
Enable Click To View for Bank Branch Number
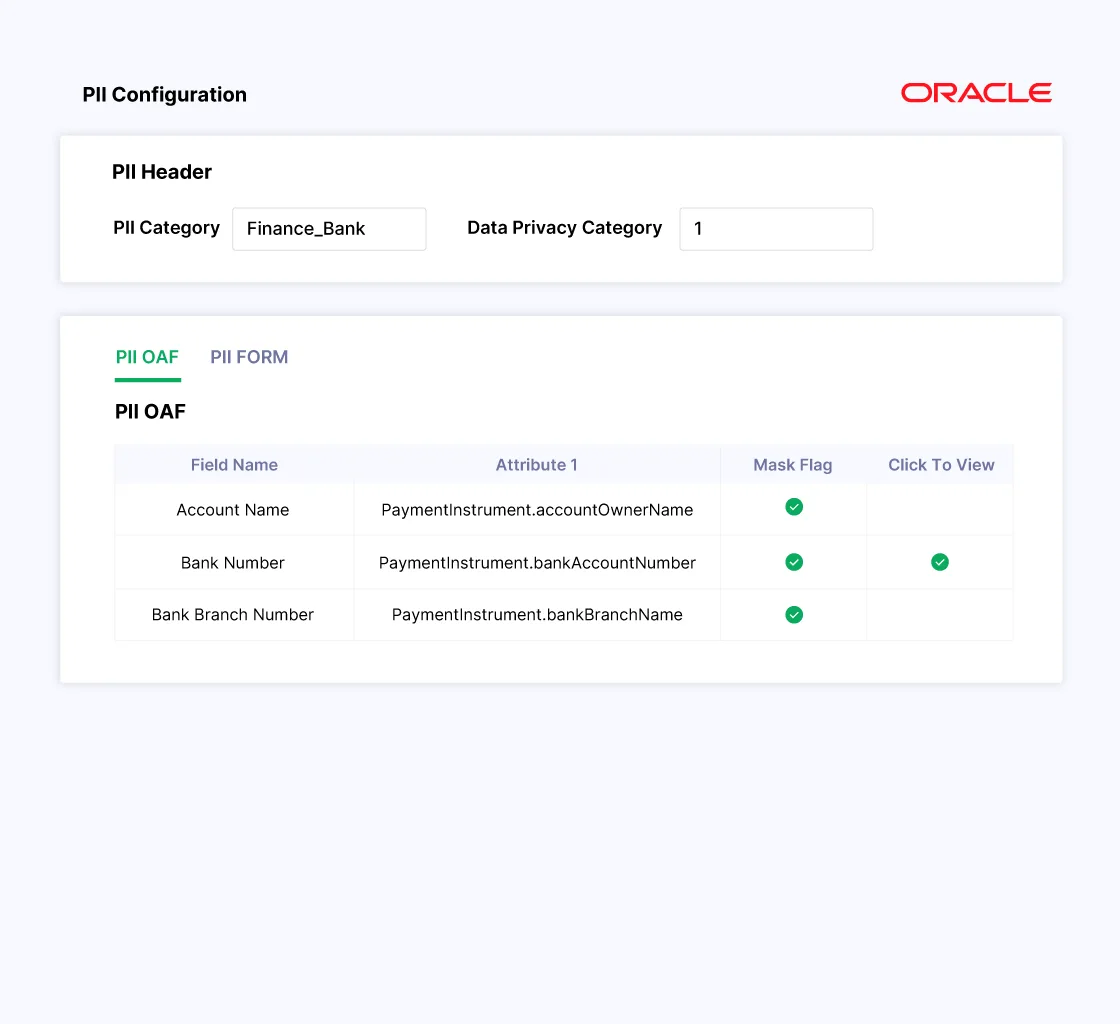click(940, 614)
